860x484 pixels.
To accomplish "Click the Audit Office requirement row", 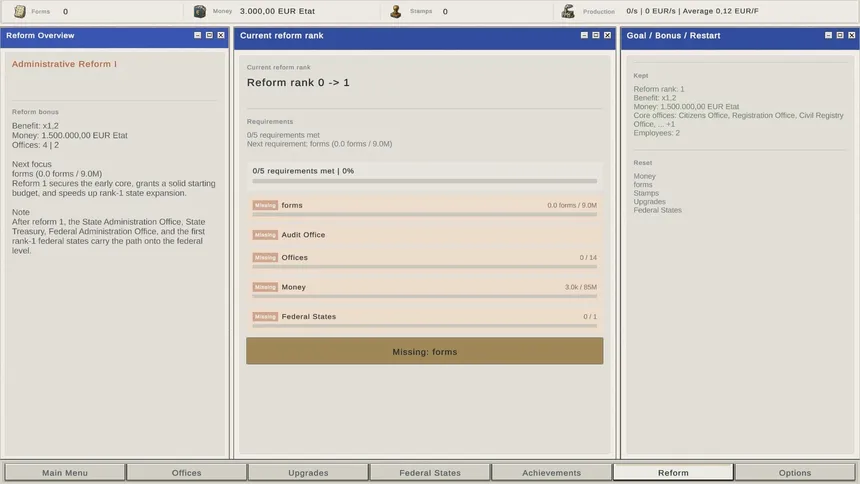I will (425, 235).
